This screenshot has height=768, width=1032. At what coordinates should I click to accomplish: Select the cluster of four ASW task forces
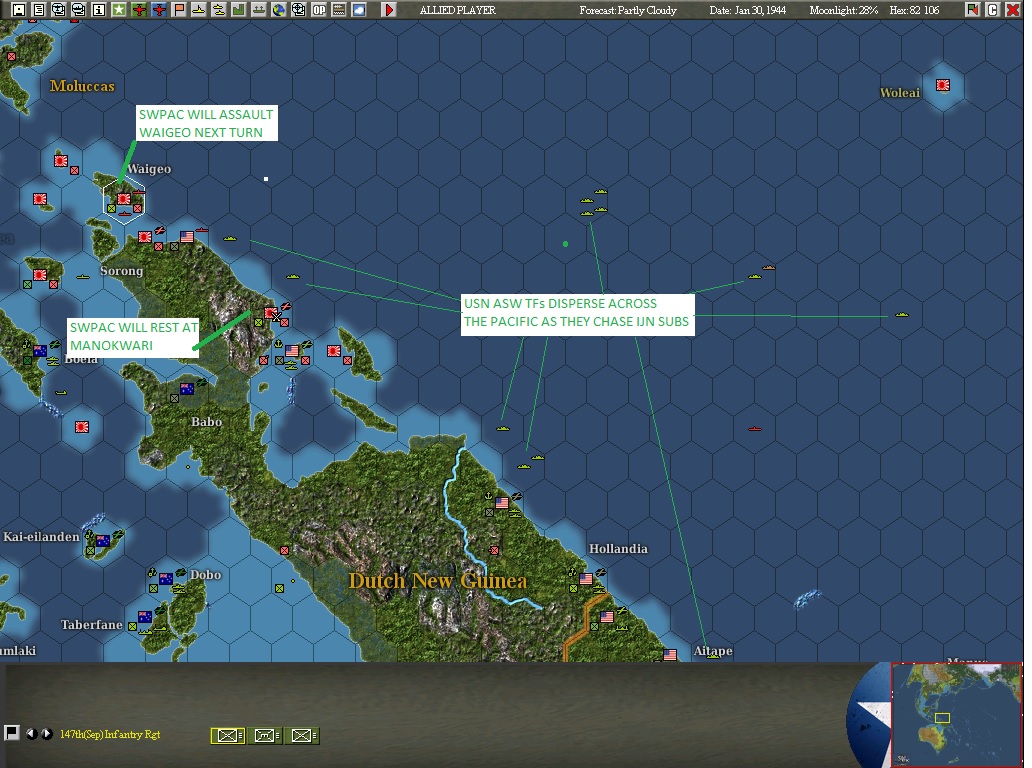point(594,203)
